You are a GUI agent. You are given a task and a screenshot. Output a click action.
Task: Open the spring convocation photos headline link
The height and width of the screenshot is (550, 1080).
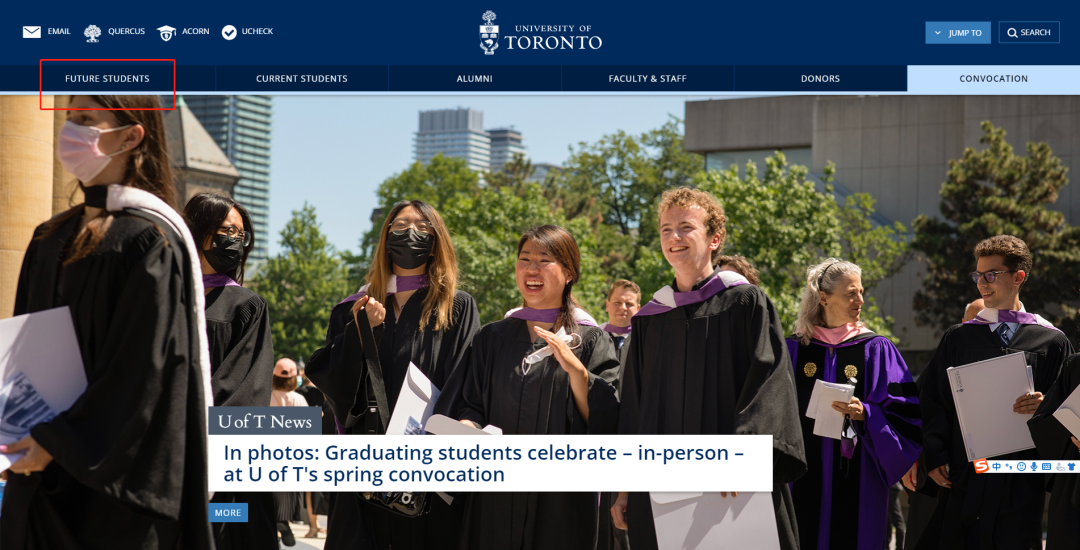click(484, 463)
